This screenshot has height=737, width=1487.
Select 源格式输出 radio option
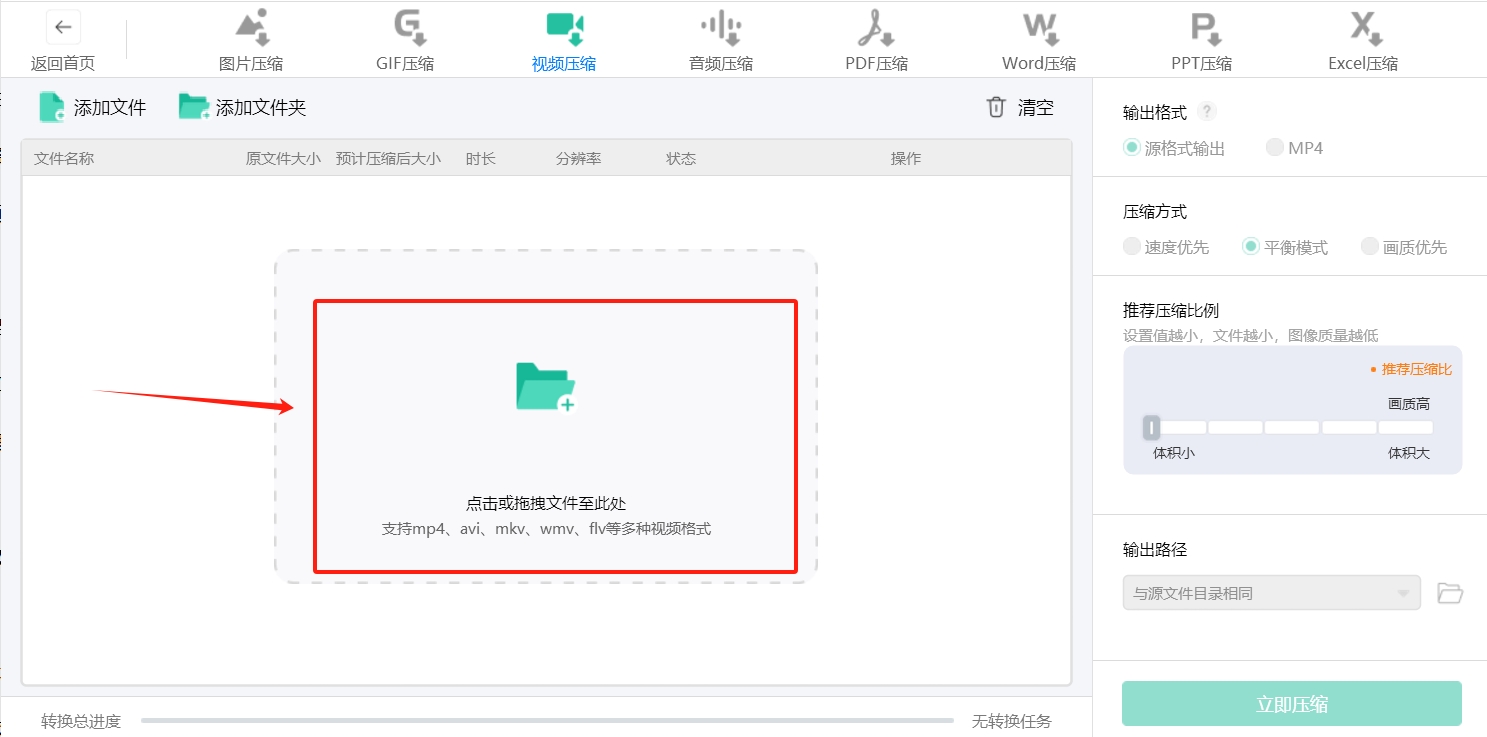pos(1174,148)
